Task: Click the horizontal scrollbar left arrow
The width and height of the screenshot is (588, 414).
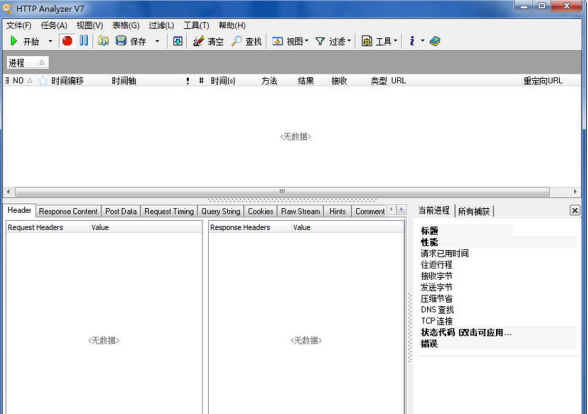Action: [x=8, y=192]
